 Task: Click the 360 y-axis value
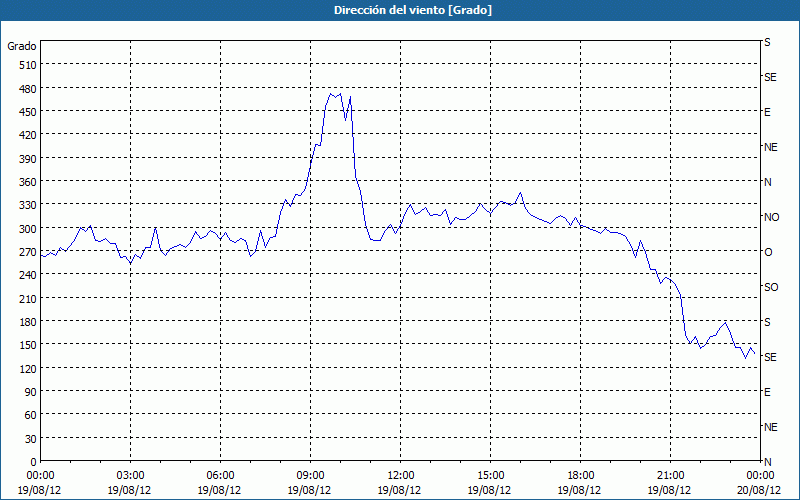(x=28, y=182)
